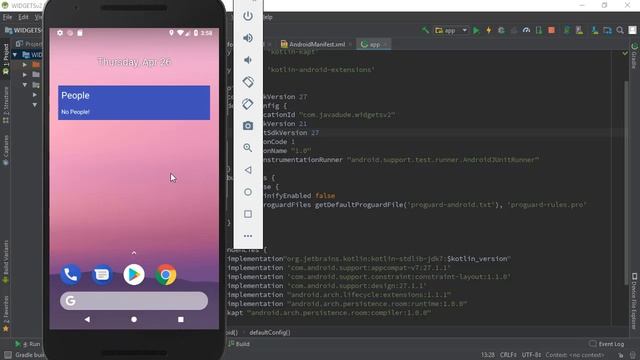
Task: Launch Play Store on emulator dock
Action: click(x=134, y=275)
